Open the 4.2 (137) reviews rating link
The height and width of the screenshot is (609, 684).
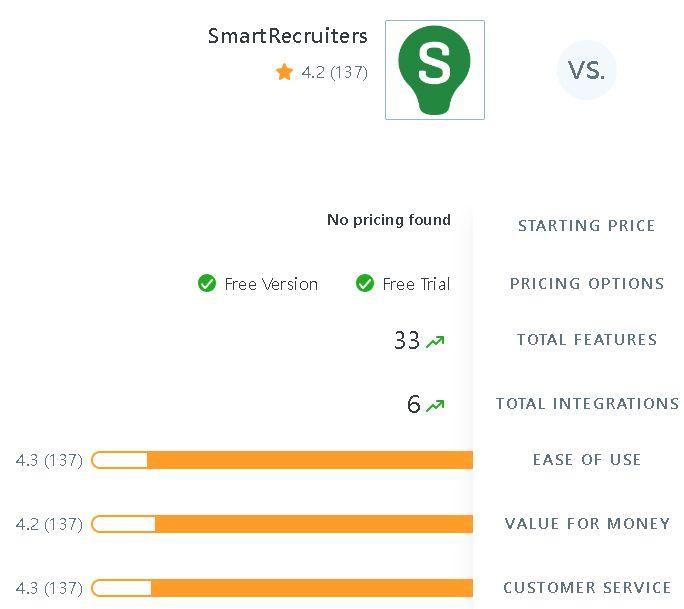[x=335, y=72]
